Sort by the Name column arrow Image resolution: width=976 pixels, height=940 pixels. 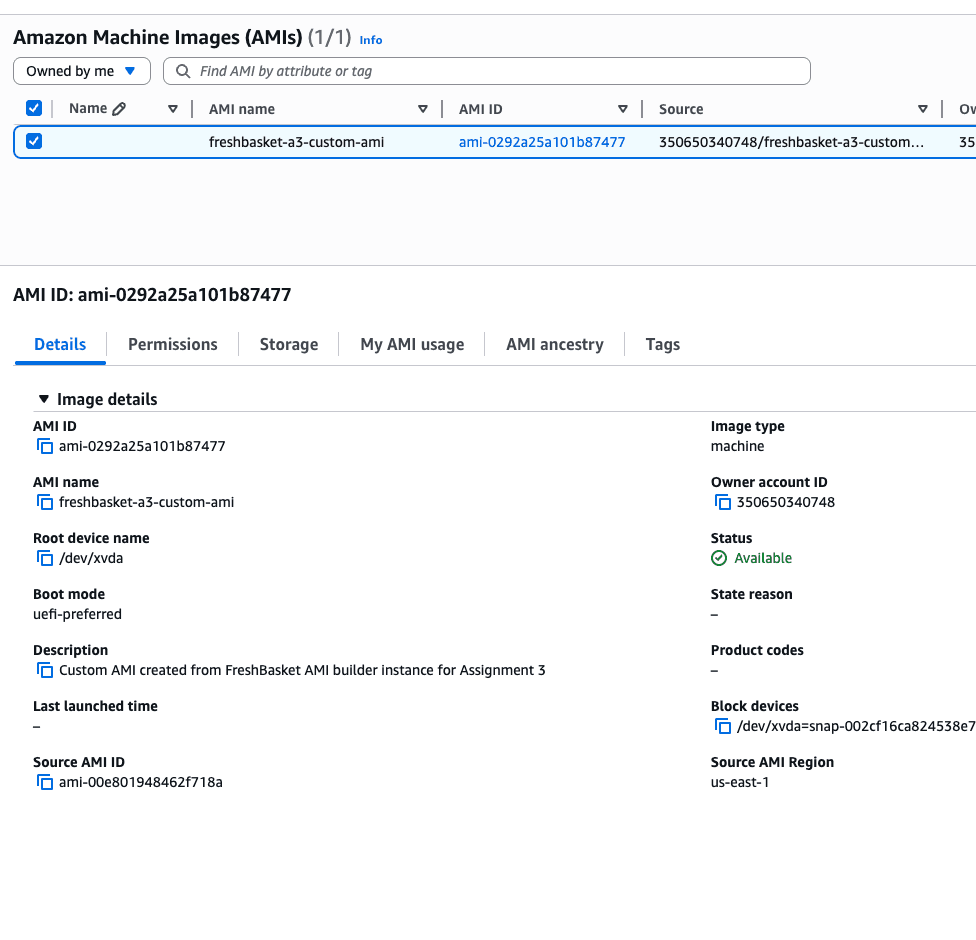click(173, 109)
